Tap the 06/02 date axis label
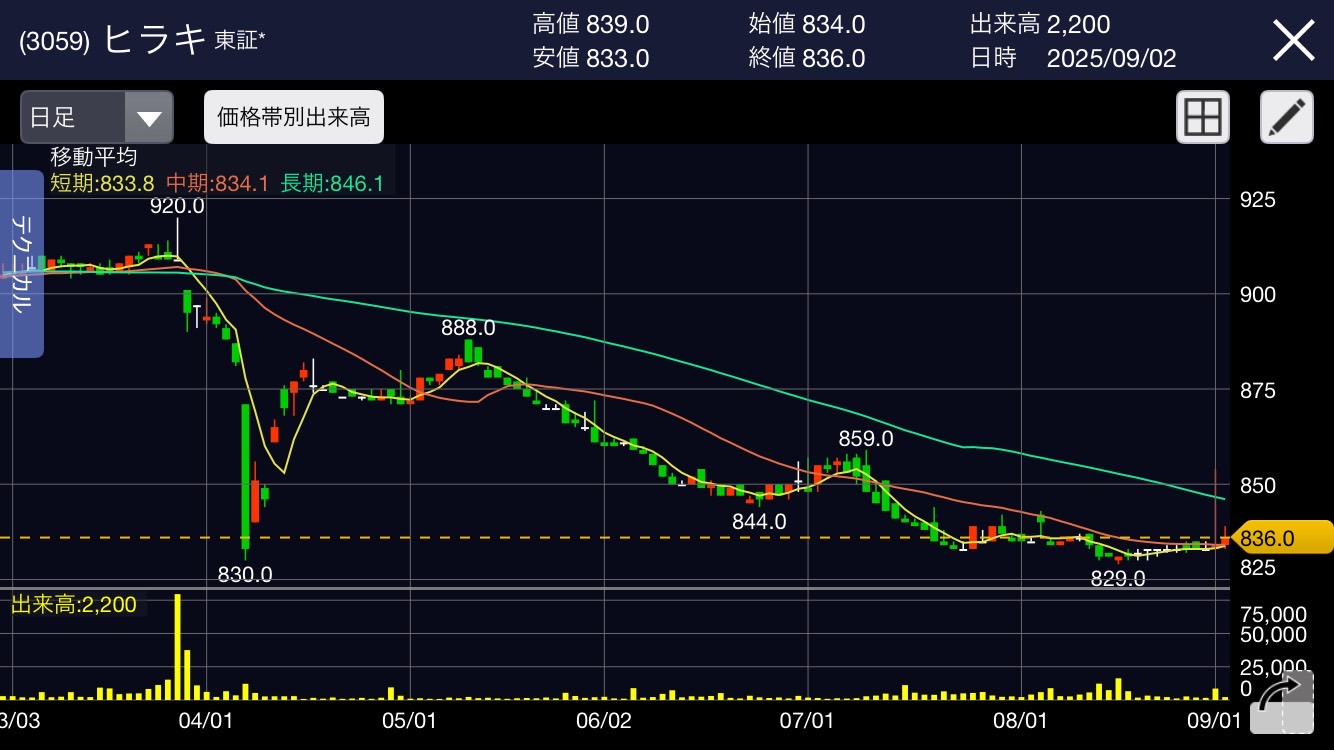The width and height of the screenshot is (1334, 750). (605, 721)
